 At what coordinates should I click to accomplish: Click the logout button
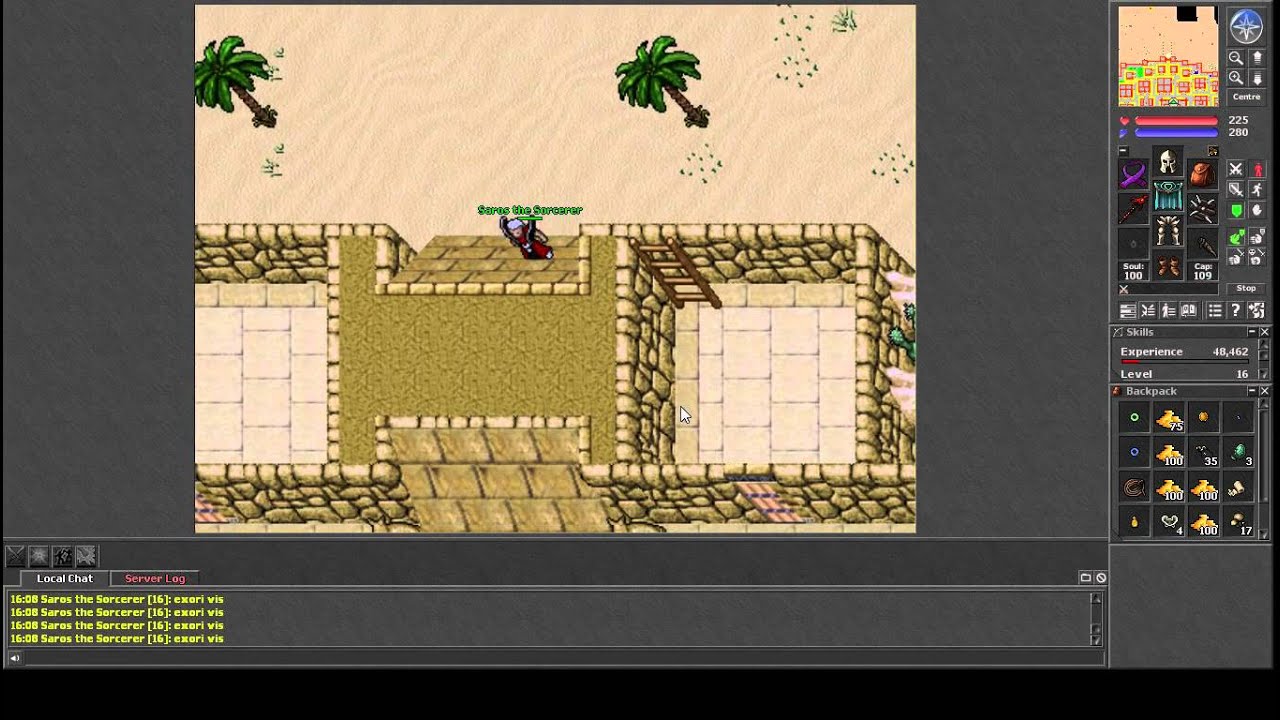pos(1257,311)
